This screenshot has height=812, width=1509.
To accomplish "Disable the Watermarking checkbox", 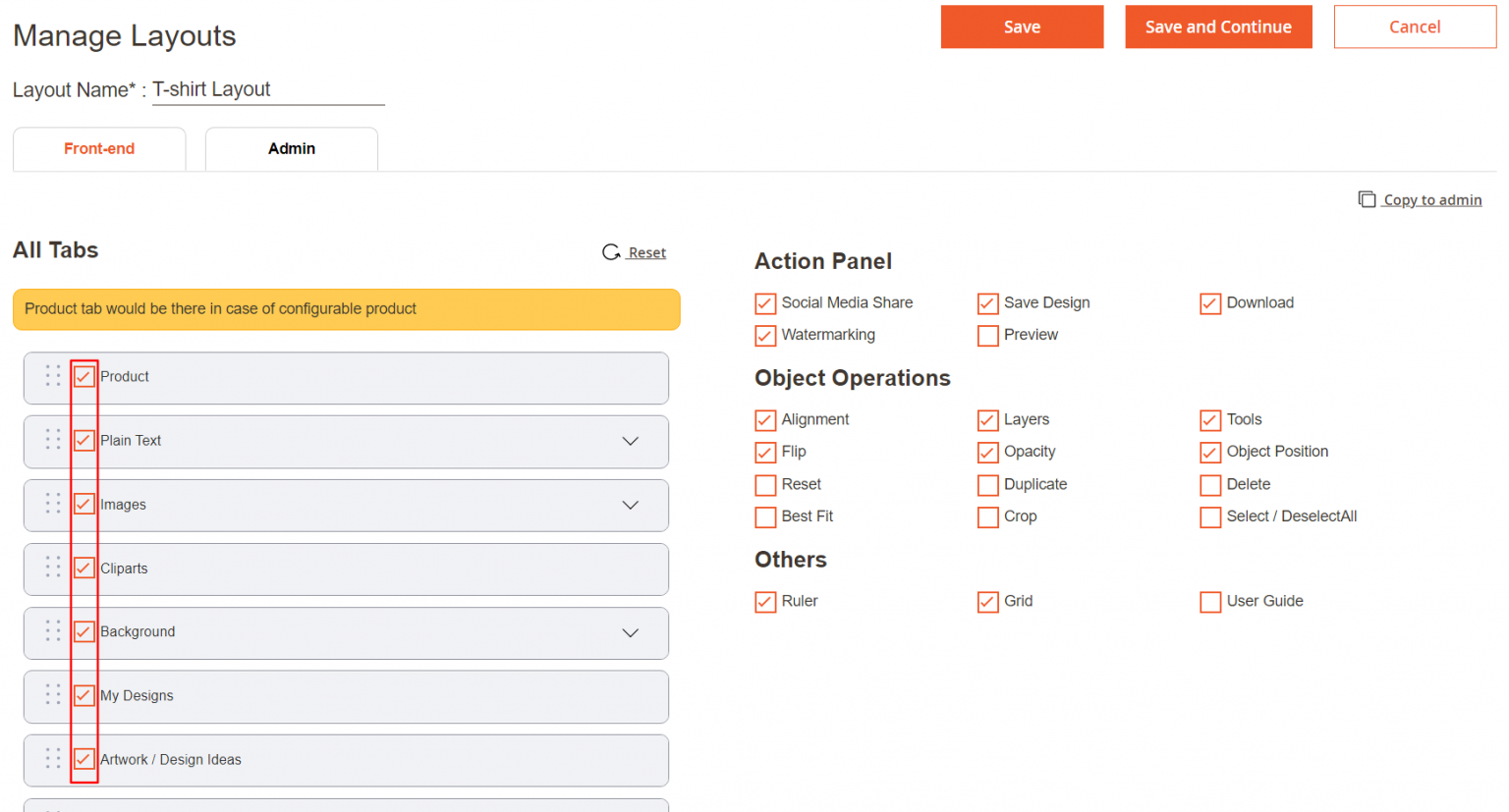I will (x=765, y=336).
